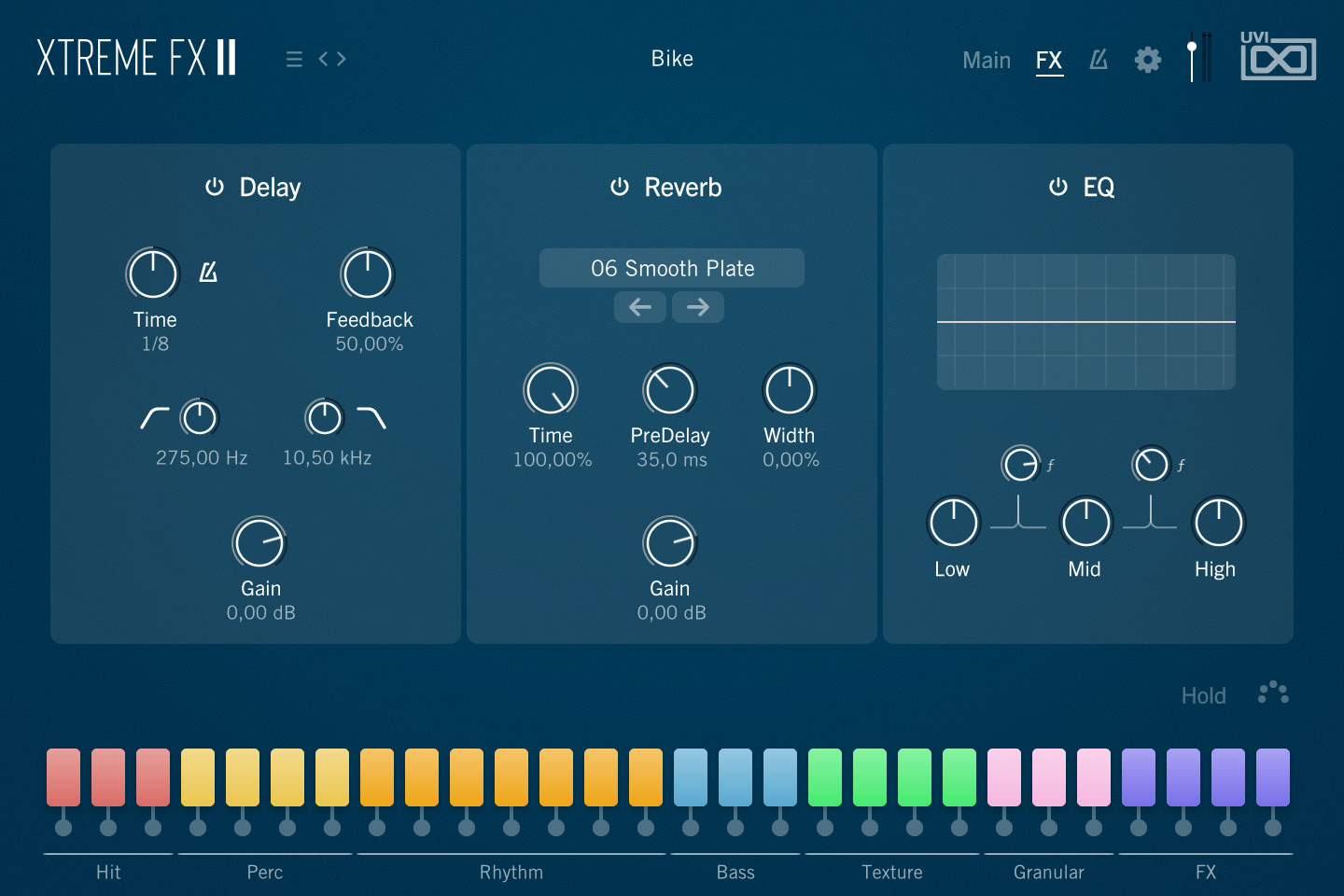The image size is (1344, 896).
Task: Click Delay high-pass filter shape icon
Action: [x=155, y=417]
